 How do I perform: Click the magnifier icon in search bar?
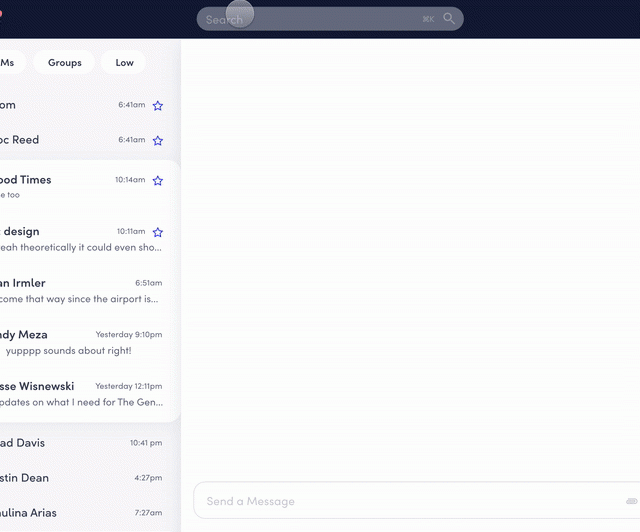click(449, 19)
